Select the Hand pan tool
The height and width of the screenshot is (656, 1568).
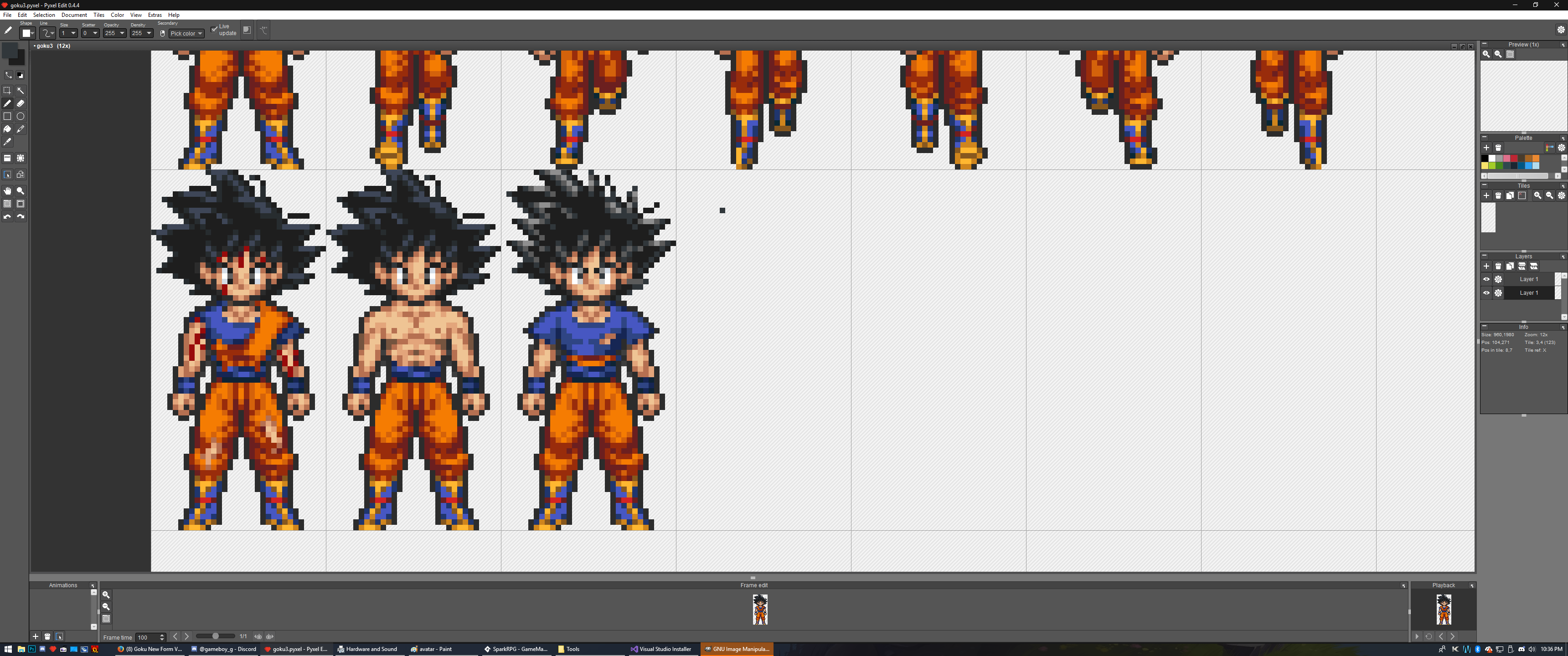(x=7, y=191)
